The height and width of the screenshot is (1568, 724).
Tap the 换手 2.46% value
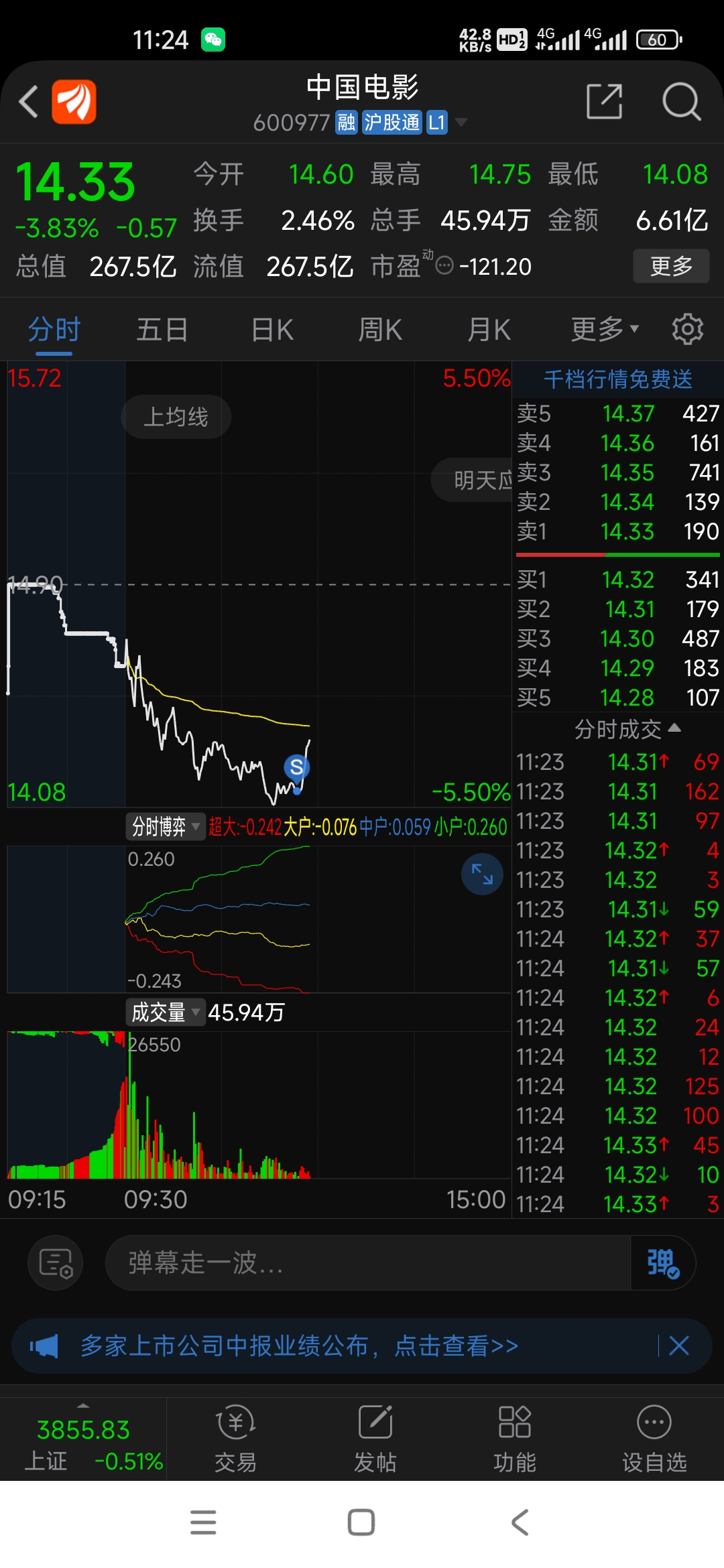[x=318, y=220]
